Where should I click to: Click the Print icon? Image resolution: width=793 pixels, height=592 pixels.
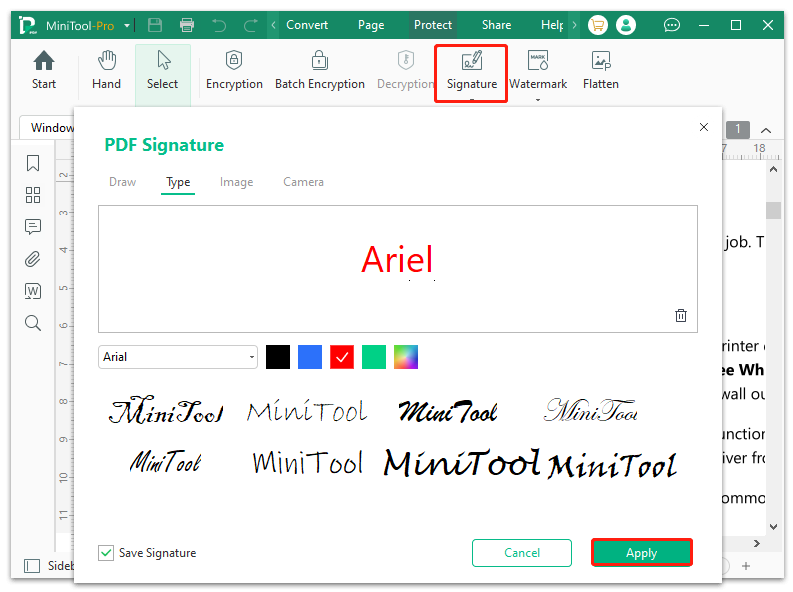(x=187, y=25)
